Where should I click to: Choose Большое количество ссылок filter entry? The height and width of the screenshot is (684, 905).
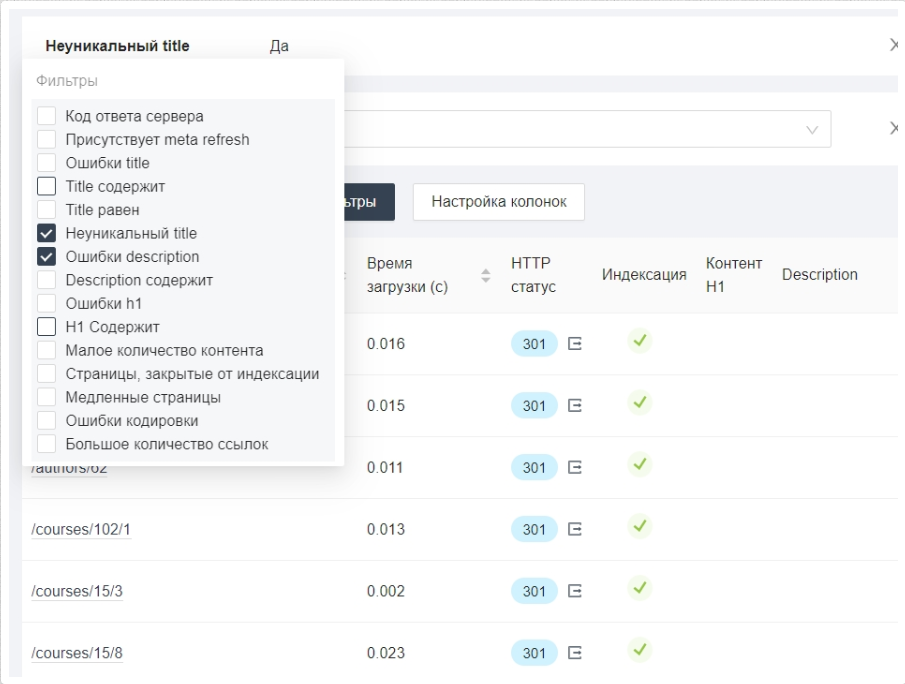[46, 444]
